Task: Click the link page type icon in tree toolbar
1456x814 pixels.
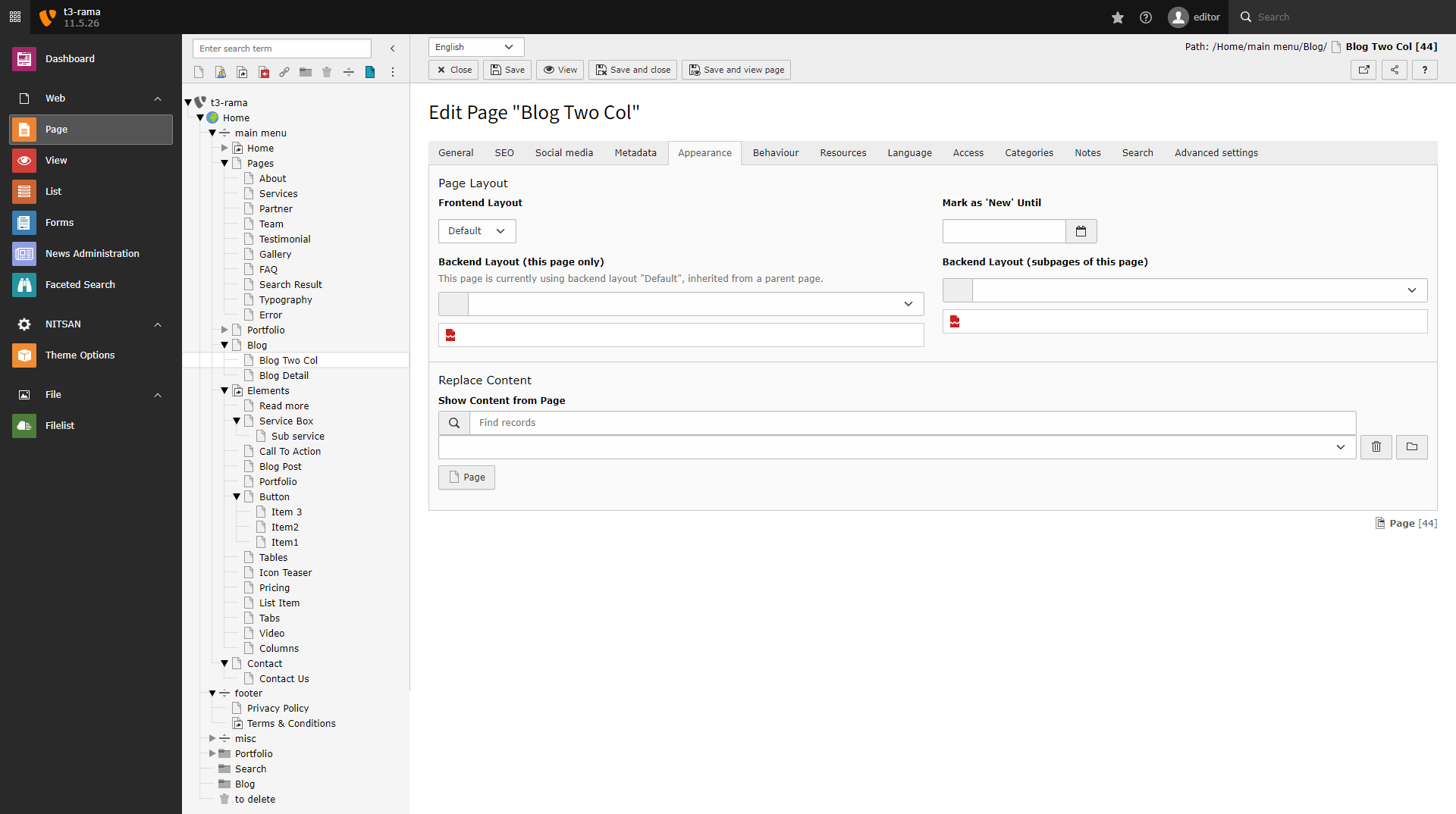Action: point(284,72)
